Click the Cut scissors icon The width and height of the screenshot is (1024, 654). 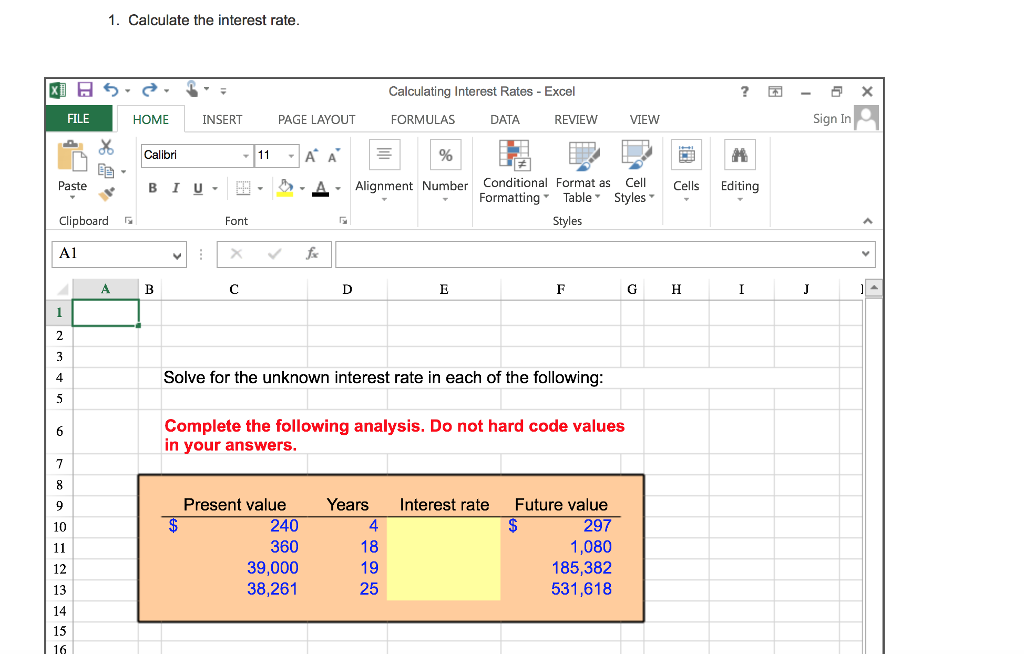[106, 147]
